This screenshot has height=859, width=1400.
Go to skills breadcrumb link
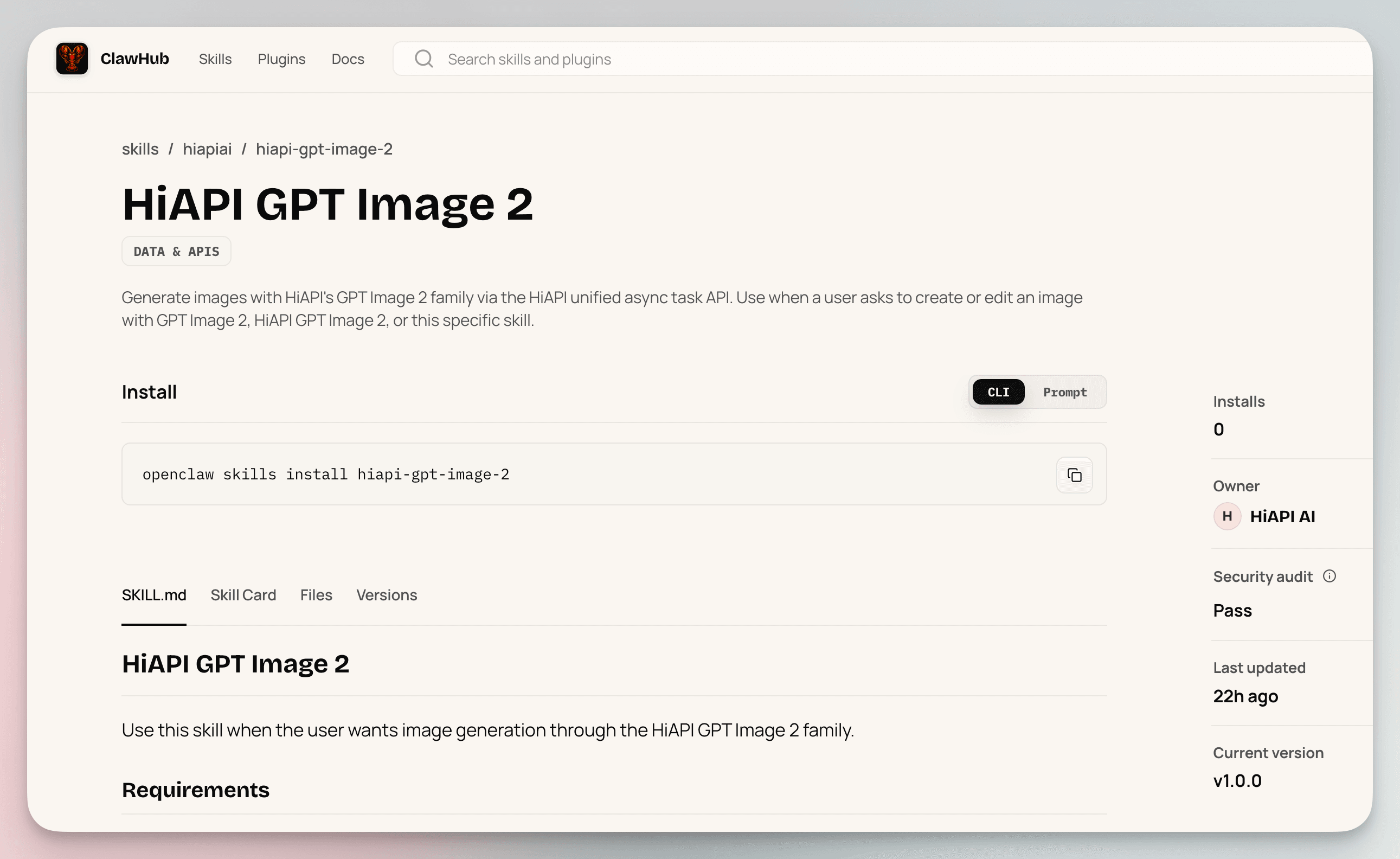point(140,149)
